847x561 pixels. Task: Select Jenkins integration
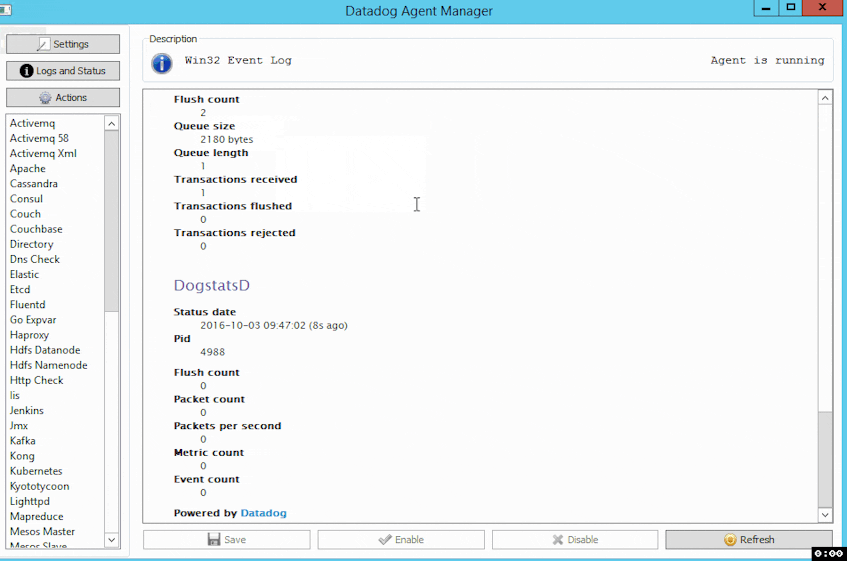[x=26, y=410]
